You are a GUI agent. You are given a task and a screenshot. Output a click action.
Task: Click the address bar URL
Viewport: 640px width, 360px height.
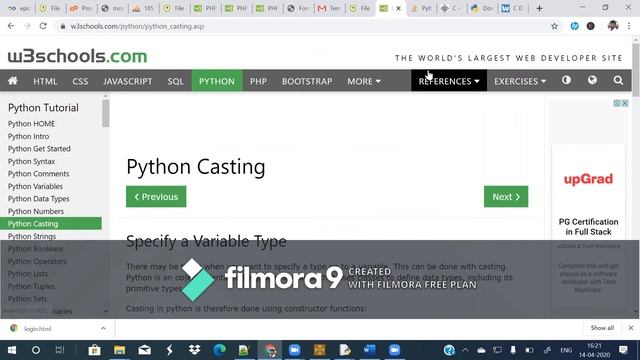[137, 26]
